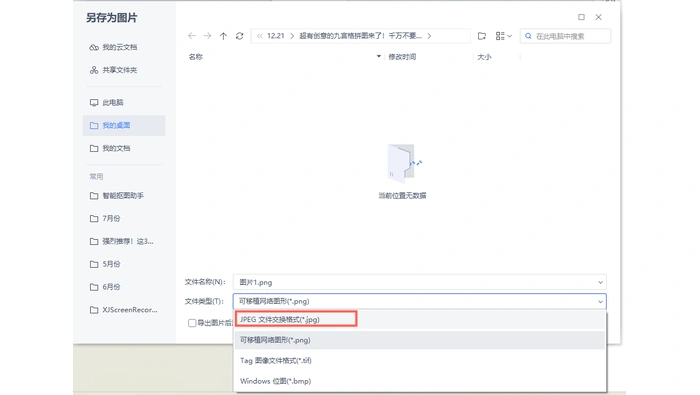Choose 可移植网络图形(*.png) option
700x395 pixels.
420,340
